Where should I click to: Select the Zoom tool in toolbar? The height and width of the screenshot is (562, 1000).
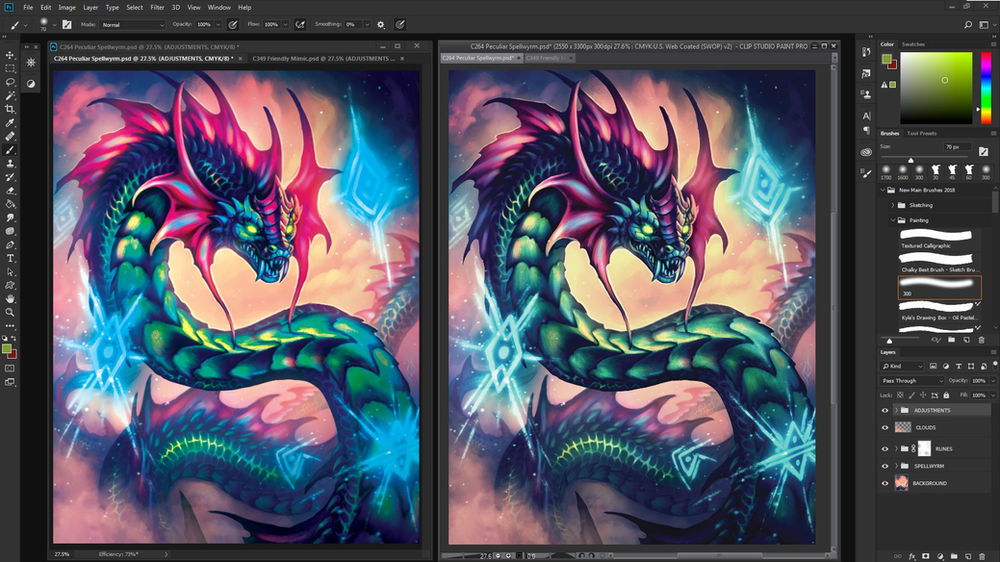(x=10, y=313)
